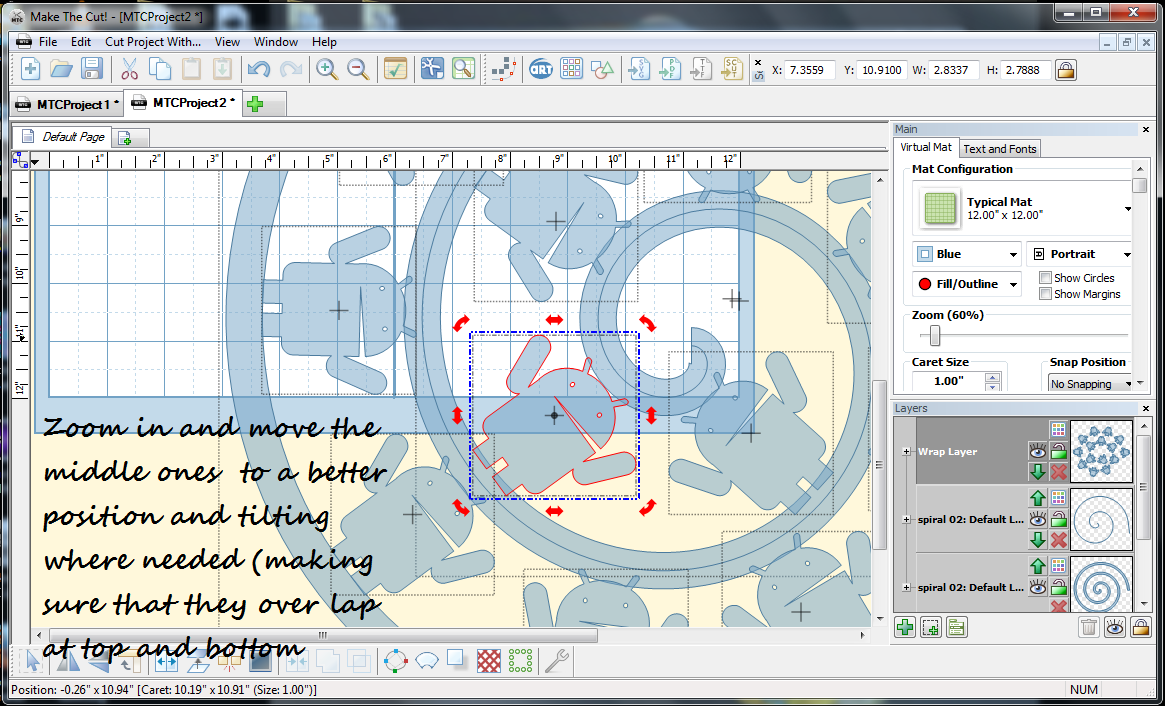Enable Show Circles checkbox
Image resolution: width=1165 pixels, height=706 pixels.
(x=1045, y=277)
